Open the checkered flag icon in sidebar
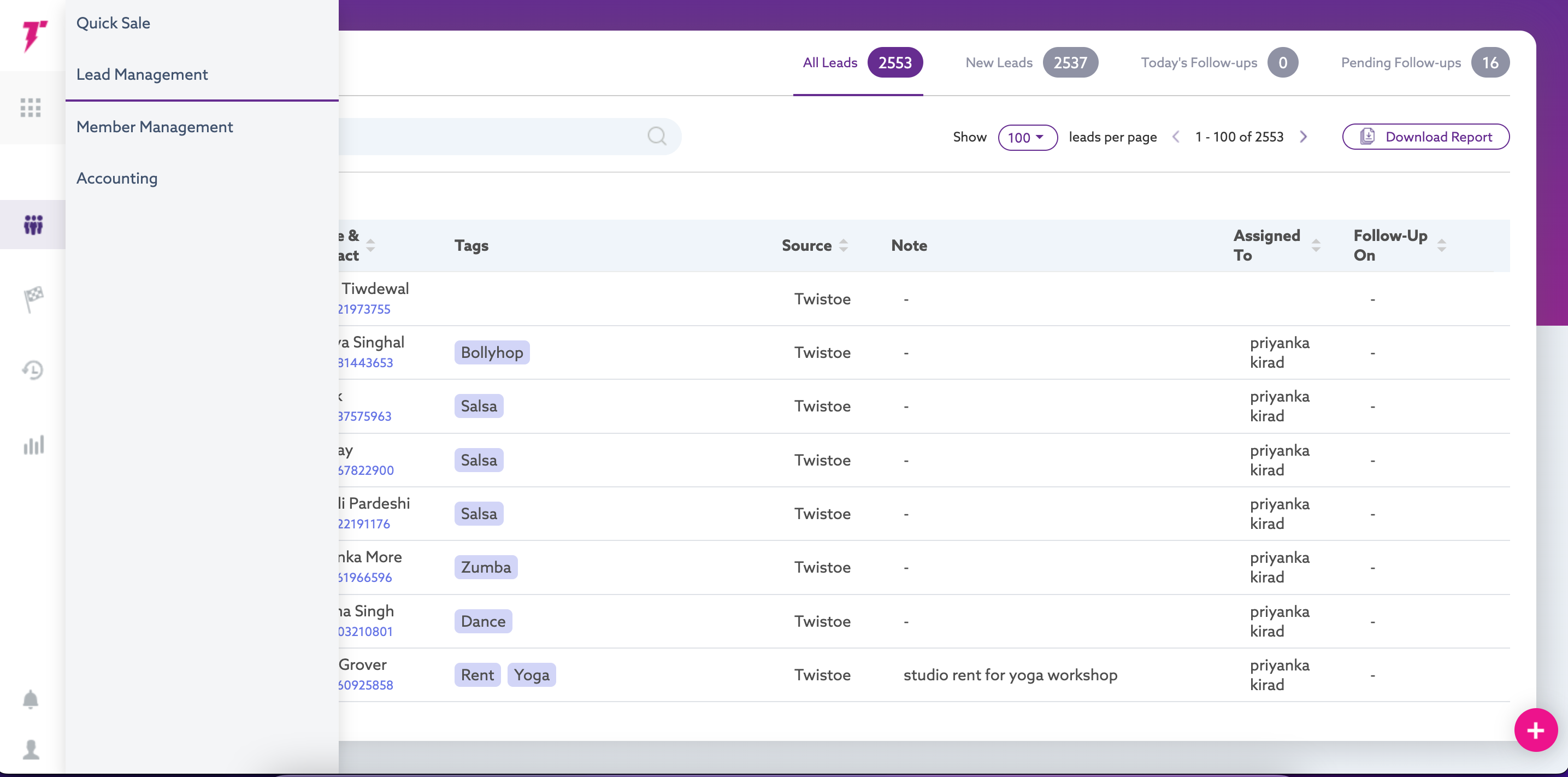This screenshot has height=777, width=1568. (33, 299)
